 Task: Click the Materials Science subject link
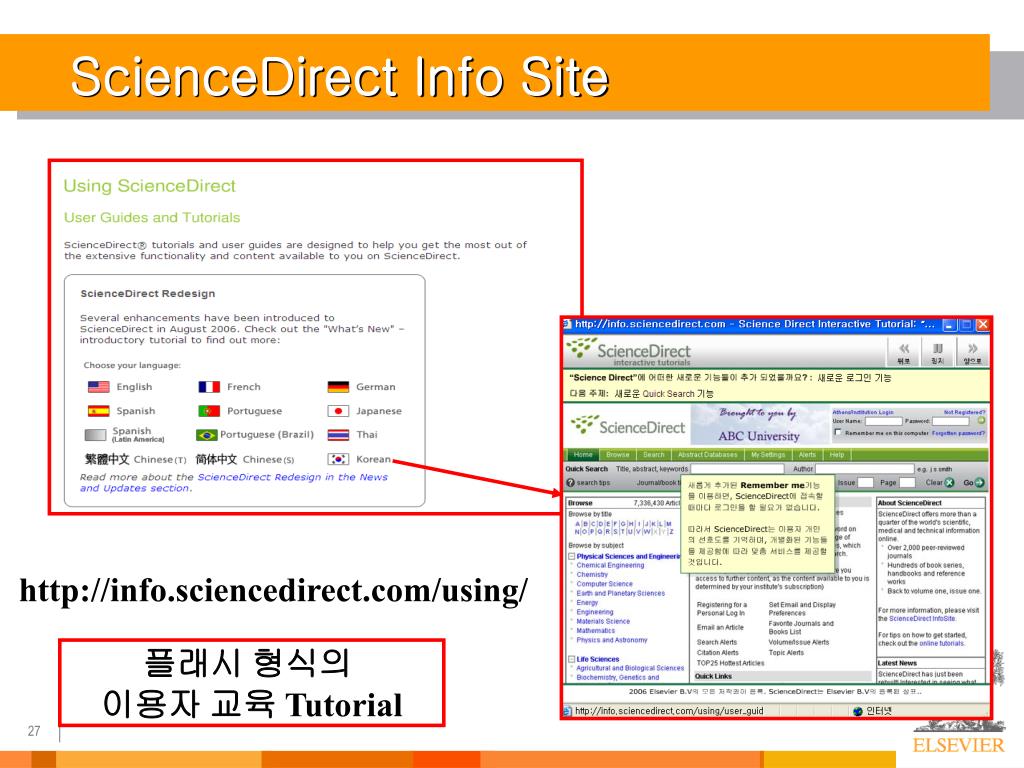click(603, 622)
